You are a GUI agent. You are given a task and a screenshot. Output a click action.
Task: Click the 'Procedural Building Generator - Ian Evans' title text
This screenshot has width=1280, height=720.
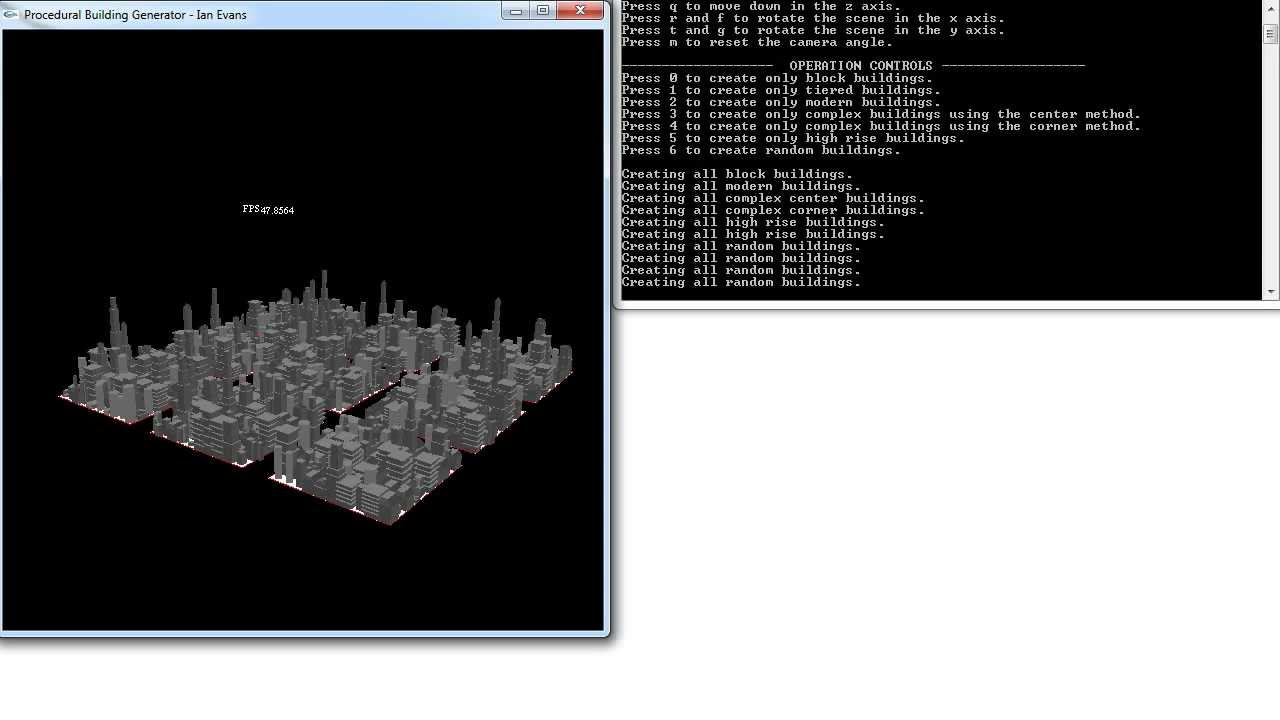click(135, 15)
